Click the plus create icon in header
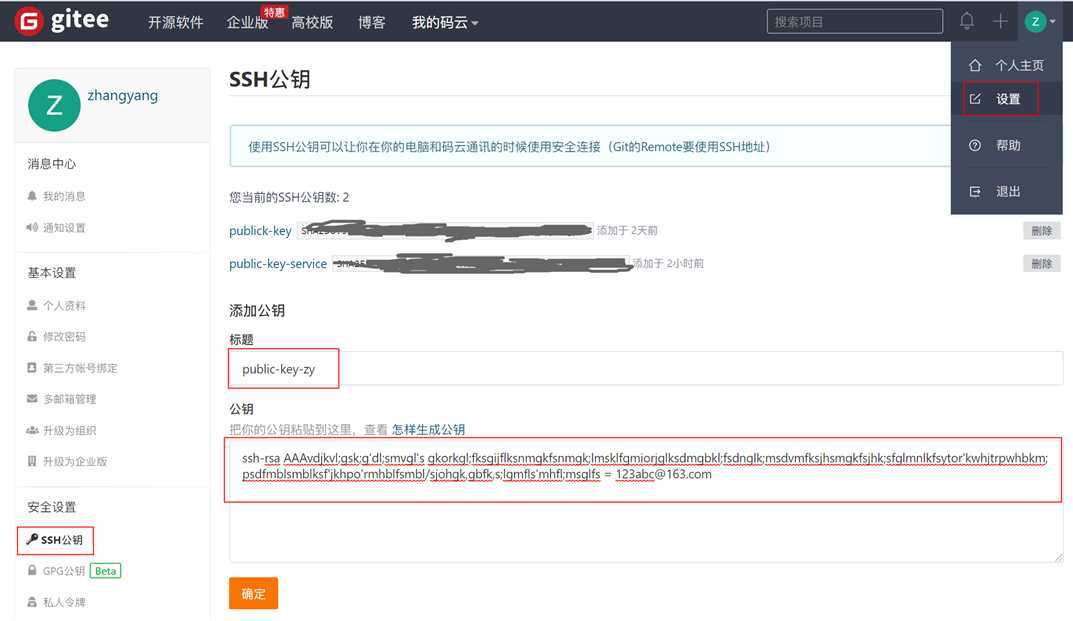 1000,21
